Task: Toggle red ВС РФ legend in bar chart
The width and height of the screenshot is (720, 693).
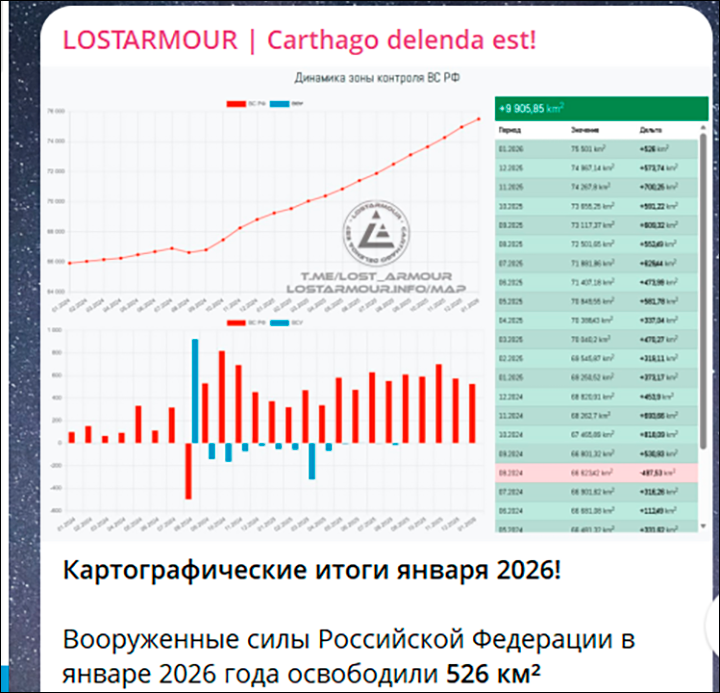Action: click(x=238, y=323)
